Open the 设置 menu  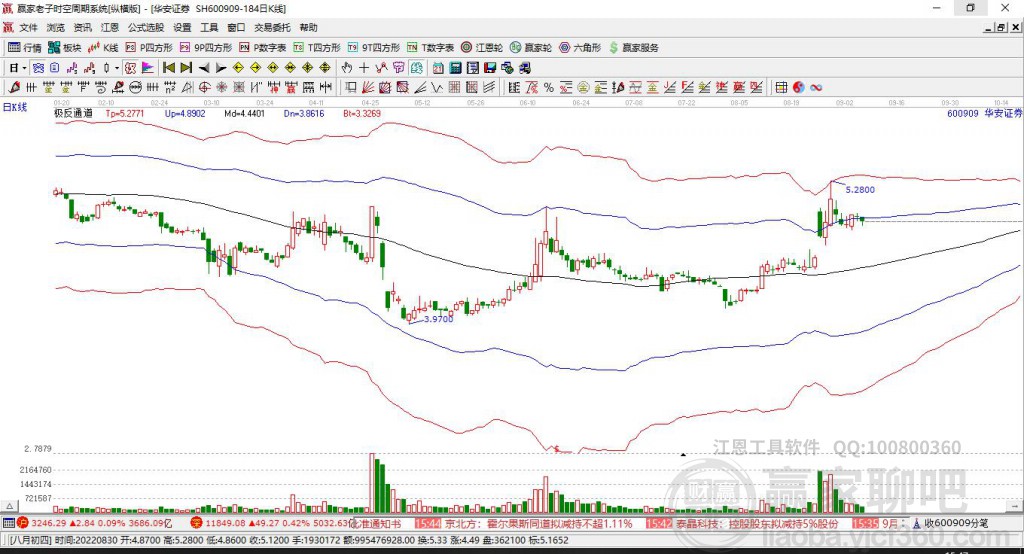pos(182,27)
